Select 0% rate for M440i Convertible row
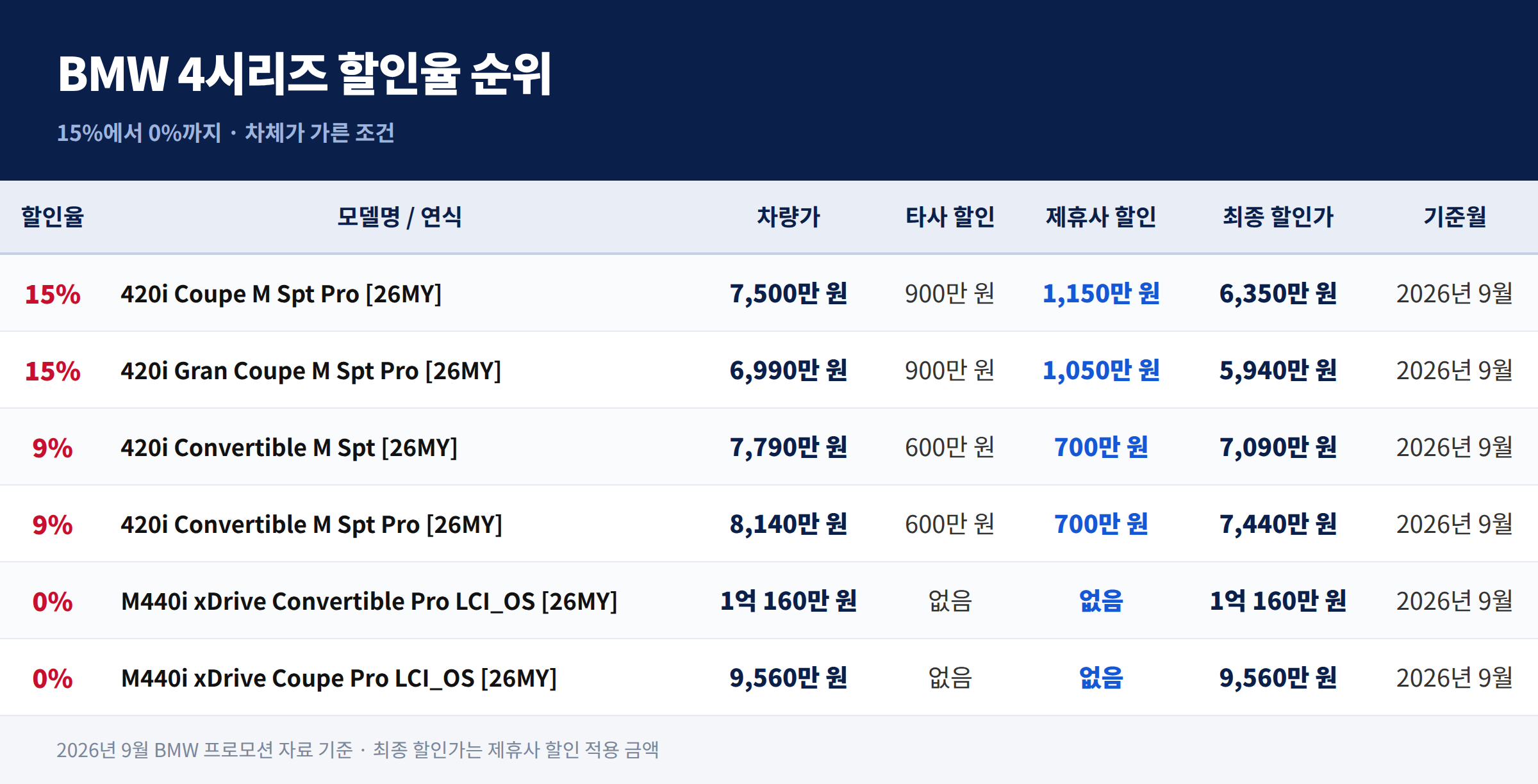Screen dimensions: 1538x784 (x=53, y=601)
